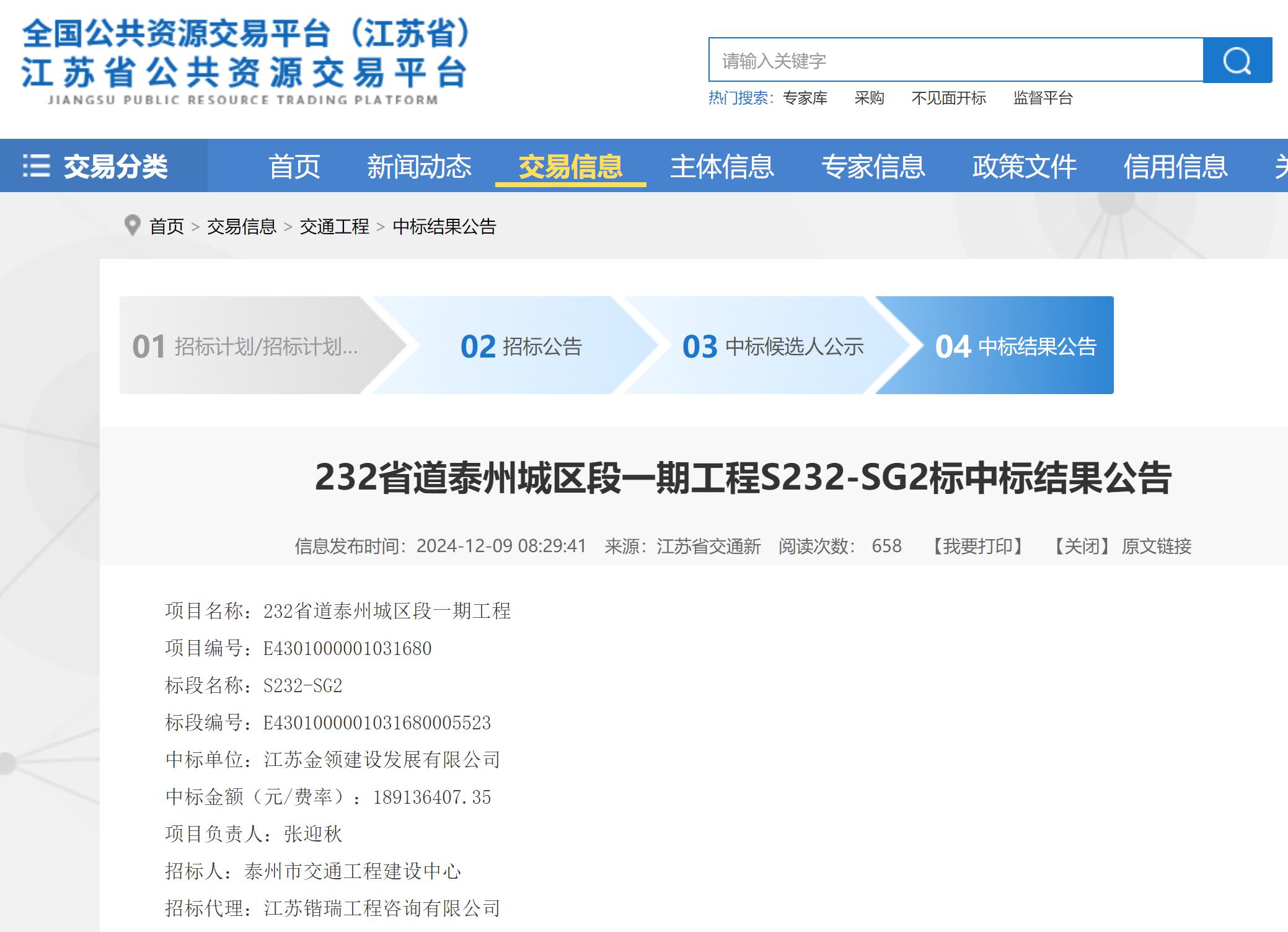Open the 交易分类 category menu
Screen dimensions: 1288x932
click(x=104, y=165)
